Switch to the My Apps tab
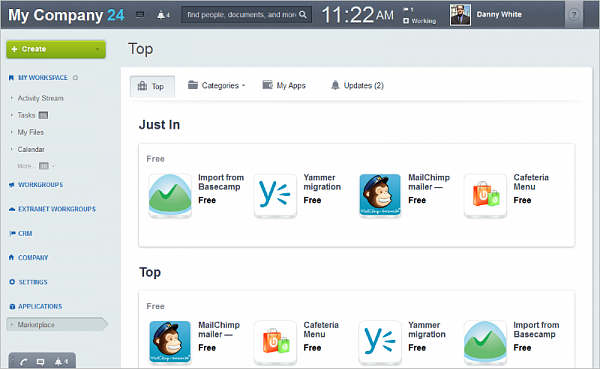Image resolution: width=600 pixels, height=369 pixels. pos(284,86)
